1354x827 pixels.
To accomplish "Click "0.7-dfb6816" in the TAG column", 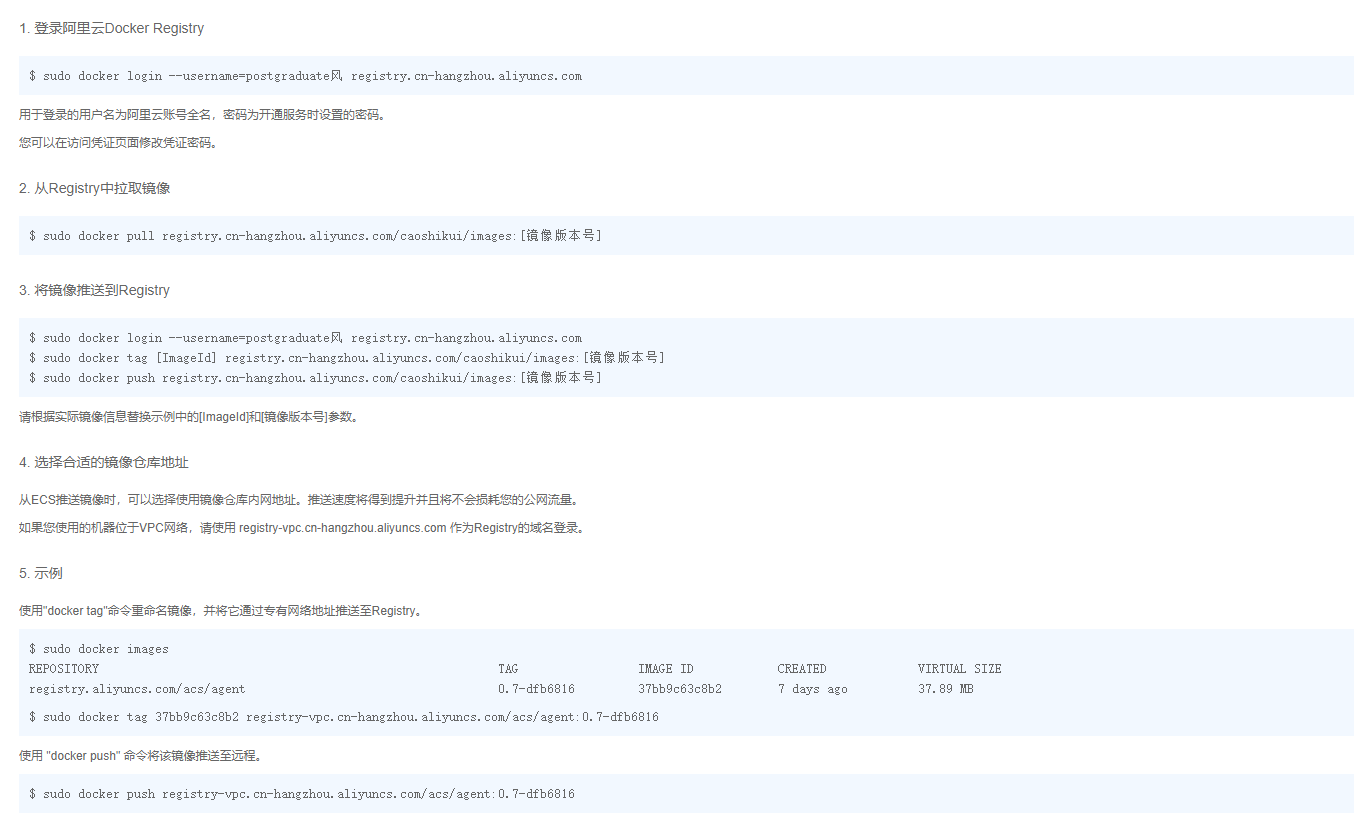I will [536, 689].
